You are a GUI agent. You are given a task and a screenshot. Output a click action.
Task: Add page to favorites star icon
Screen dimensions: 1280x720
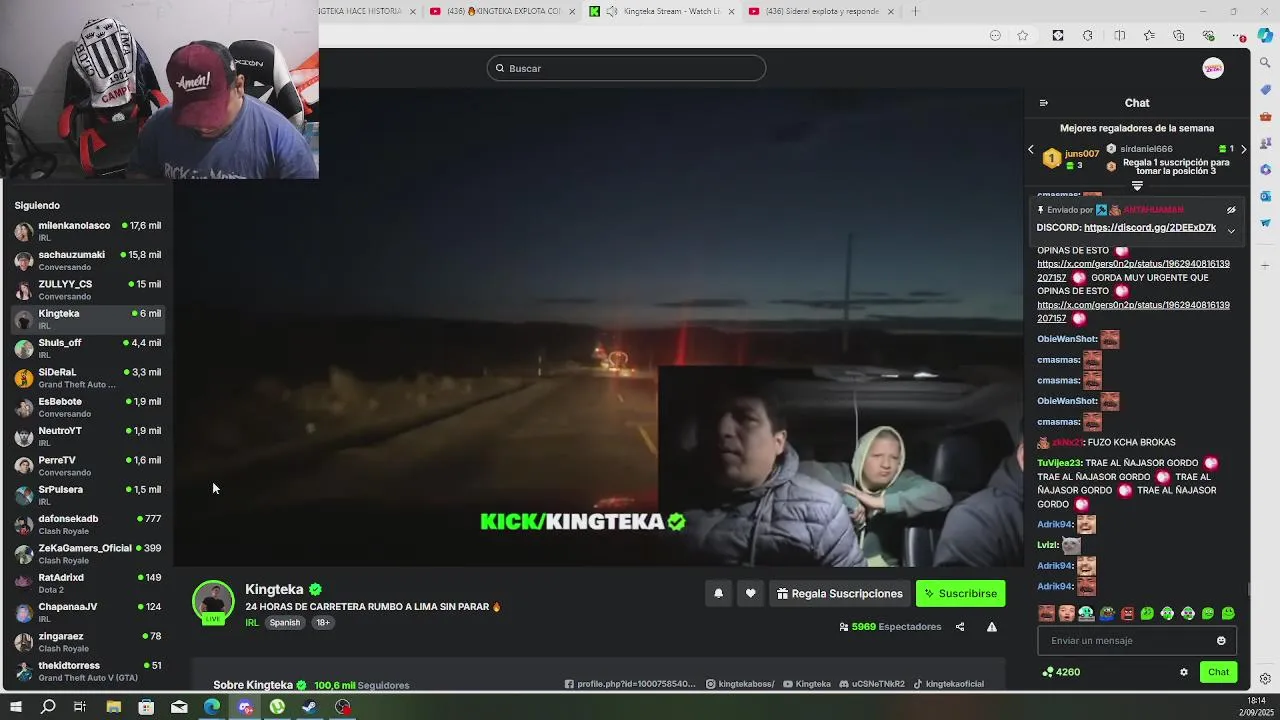click(x=1022, y=36)
